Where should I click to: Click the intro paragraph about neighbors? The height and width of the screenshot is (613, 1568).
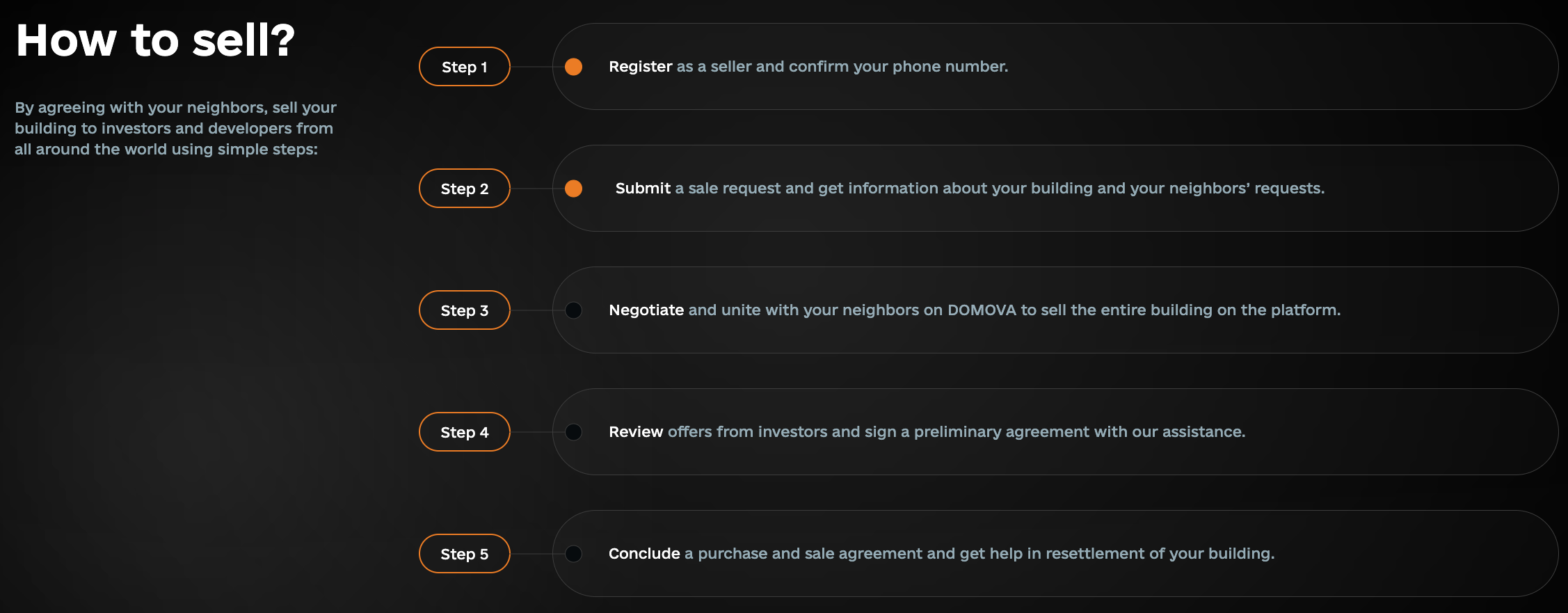click(x=175, y=129)
